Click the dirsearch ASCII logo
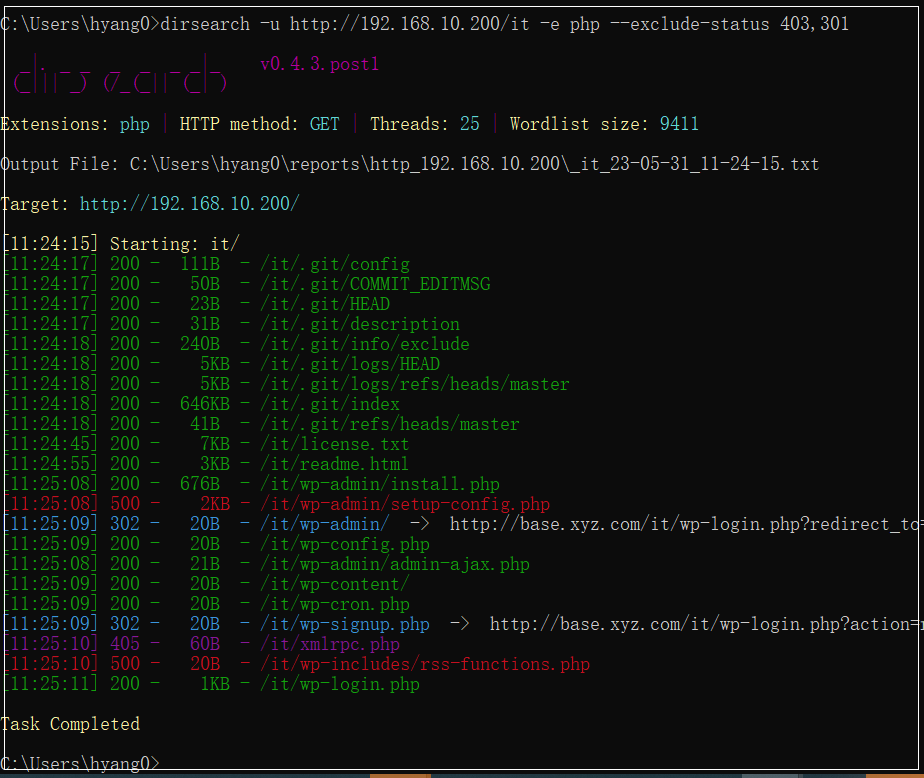Screen dimensions: 924x778 (x=120, y=75)
